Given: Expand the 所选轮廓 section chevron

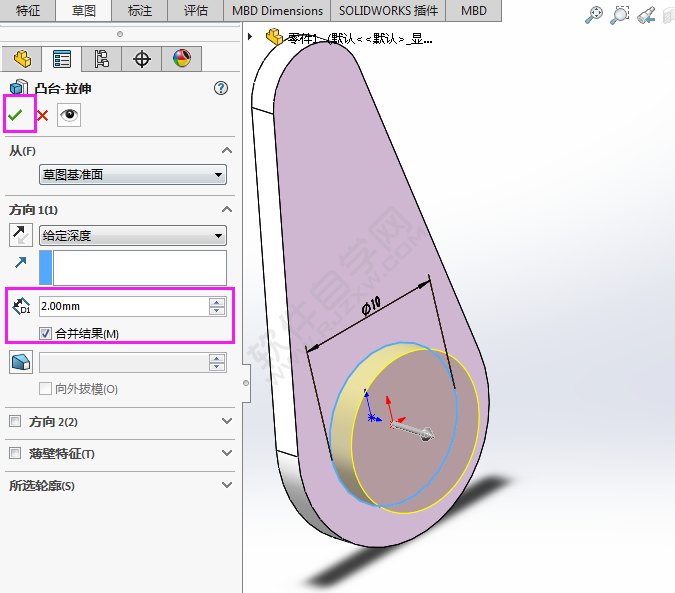Looking at the screenshot, I should (227, 485).
